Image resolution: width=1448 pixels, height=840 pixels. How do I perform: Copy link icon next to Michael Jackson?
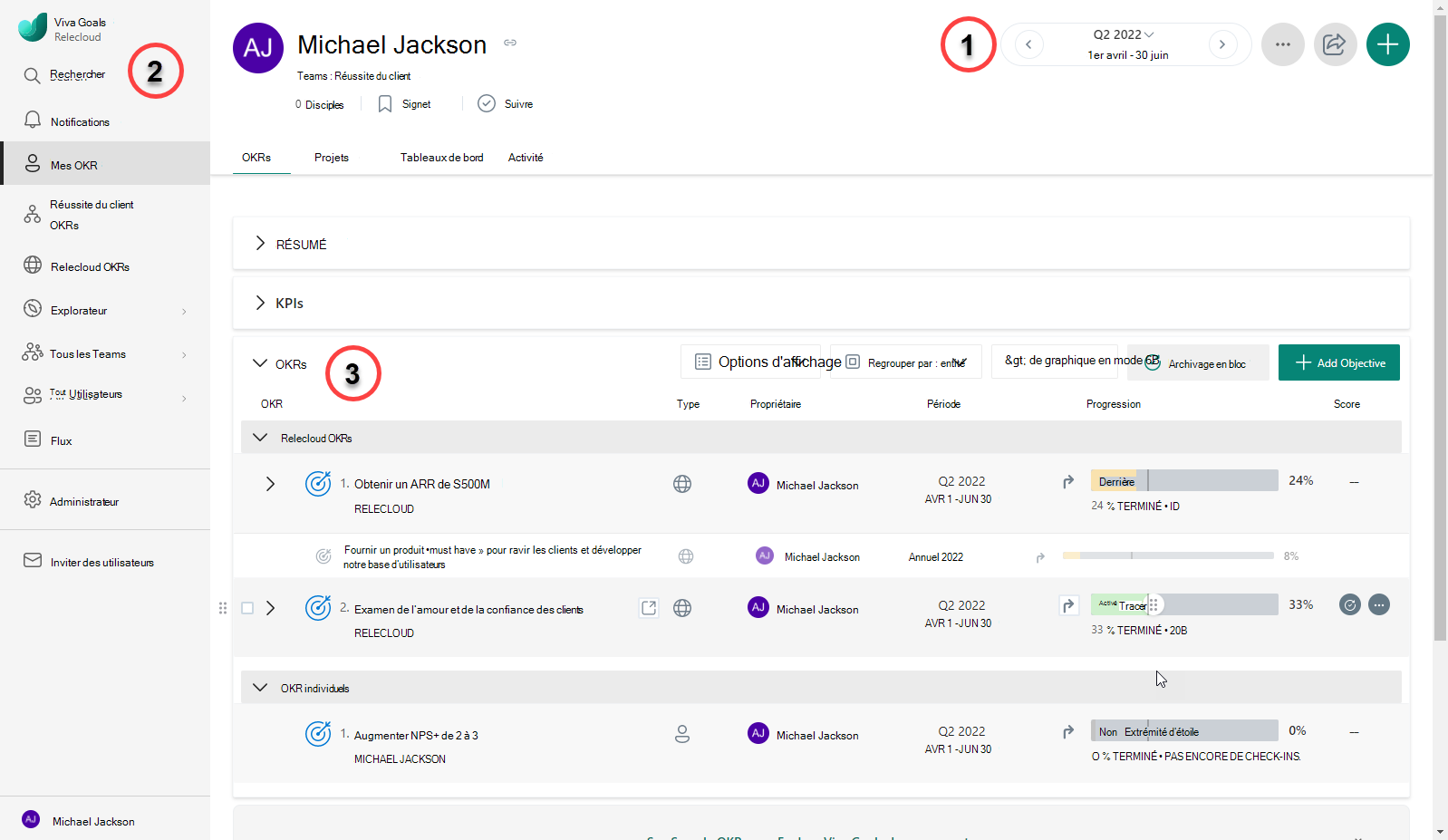click(510, 43)
